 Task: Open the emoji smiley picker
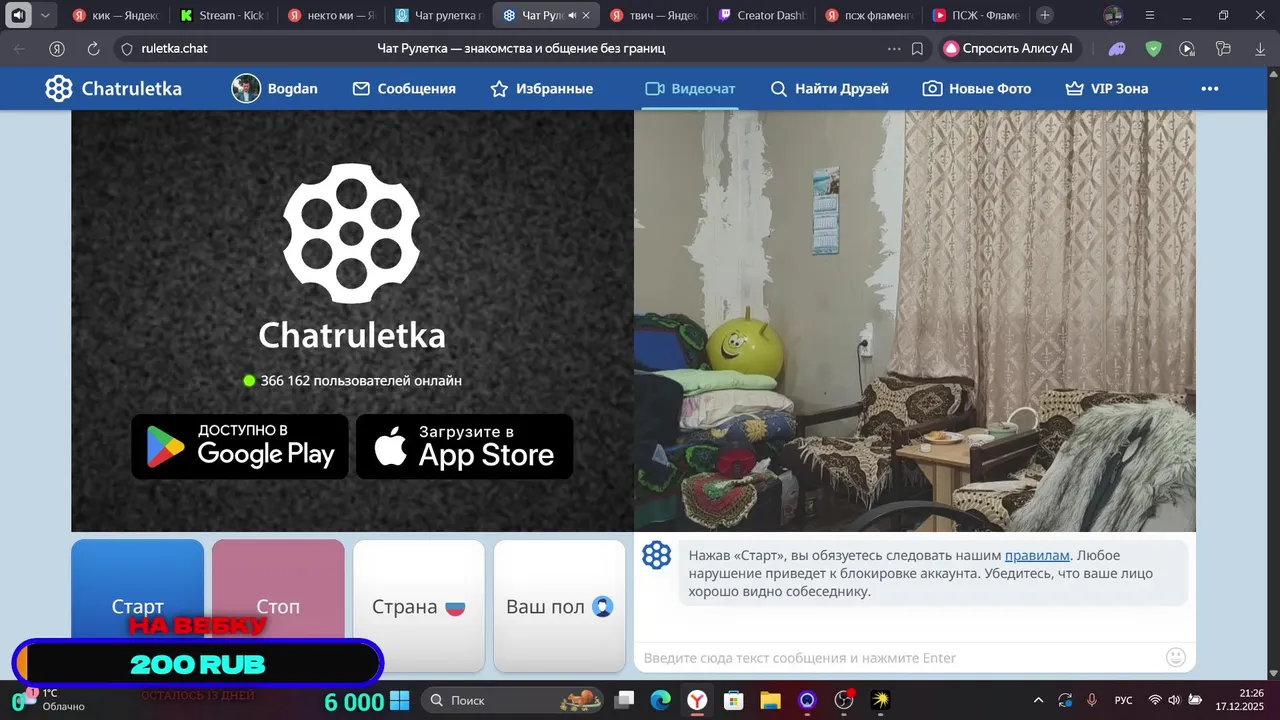[1176, 657]
